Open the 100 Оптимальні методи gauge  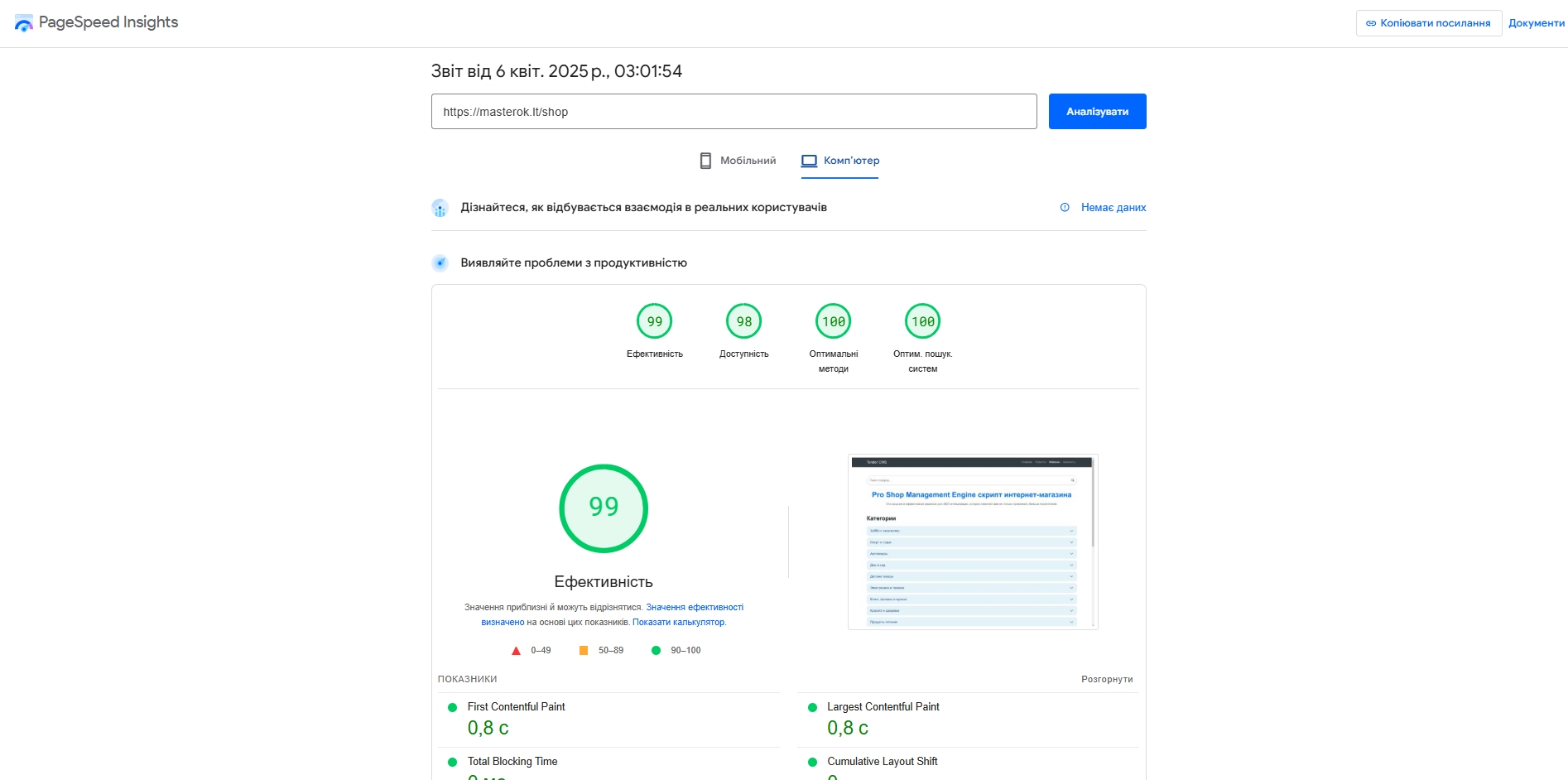833,322
